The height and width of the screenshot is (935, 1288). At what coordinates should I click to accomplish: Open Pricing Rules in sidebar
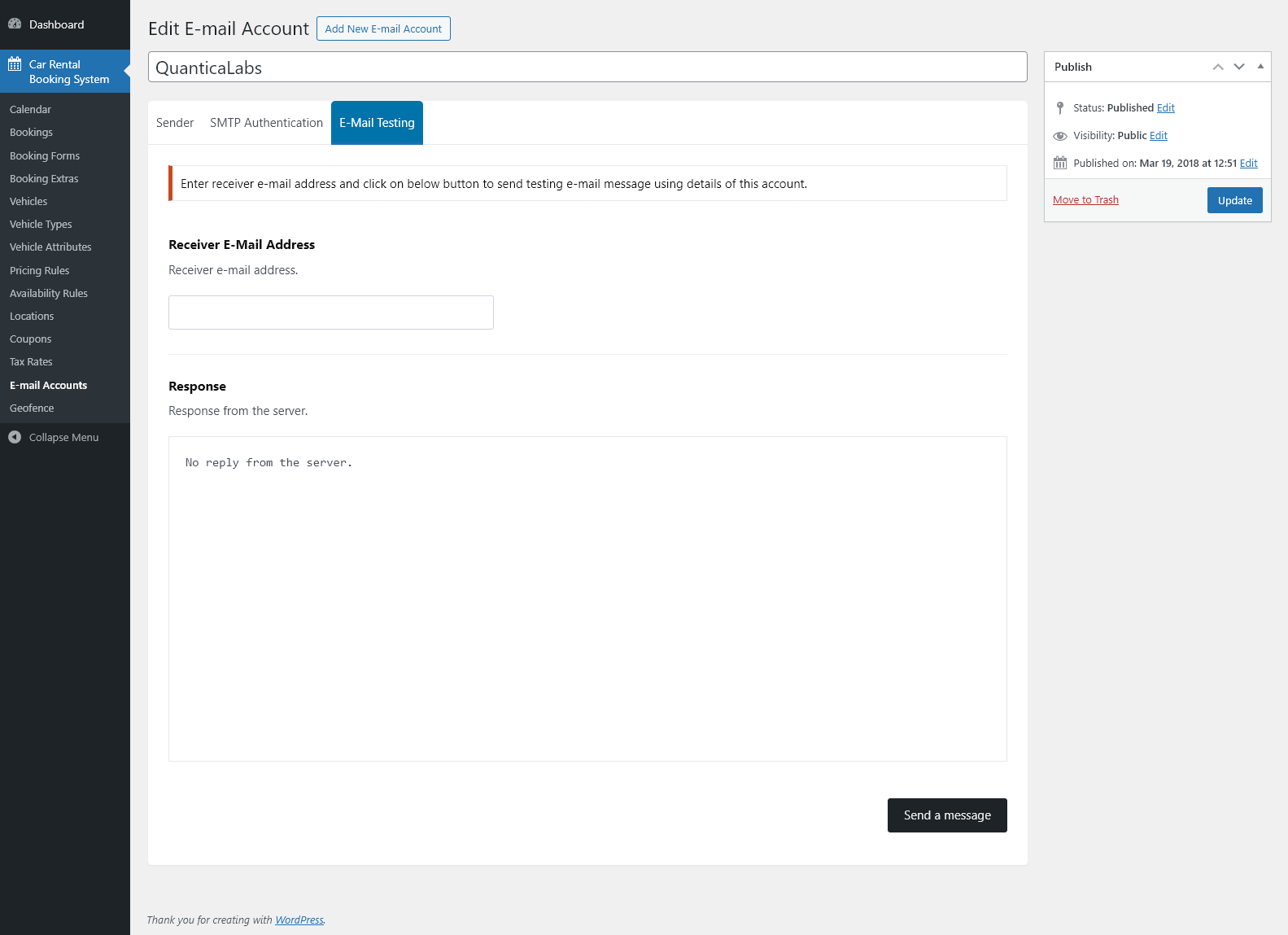[x=39, y=271]
